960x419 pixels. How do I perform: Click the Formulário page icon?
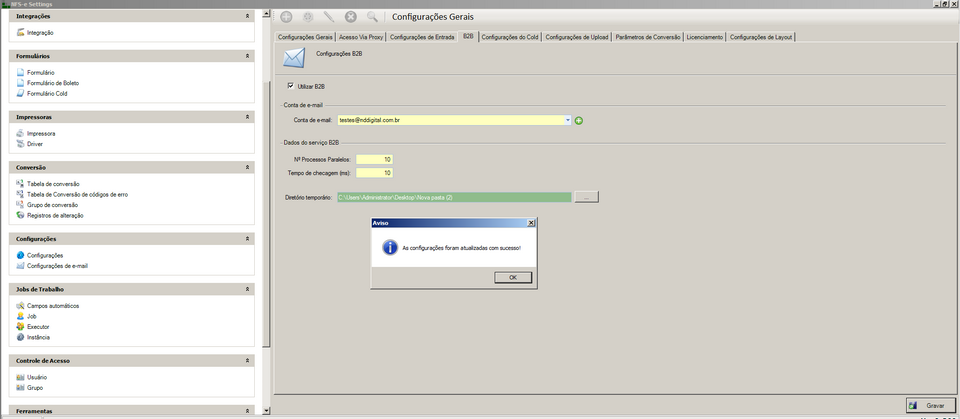click(x=20, y=72)
